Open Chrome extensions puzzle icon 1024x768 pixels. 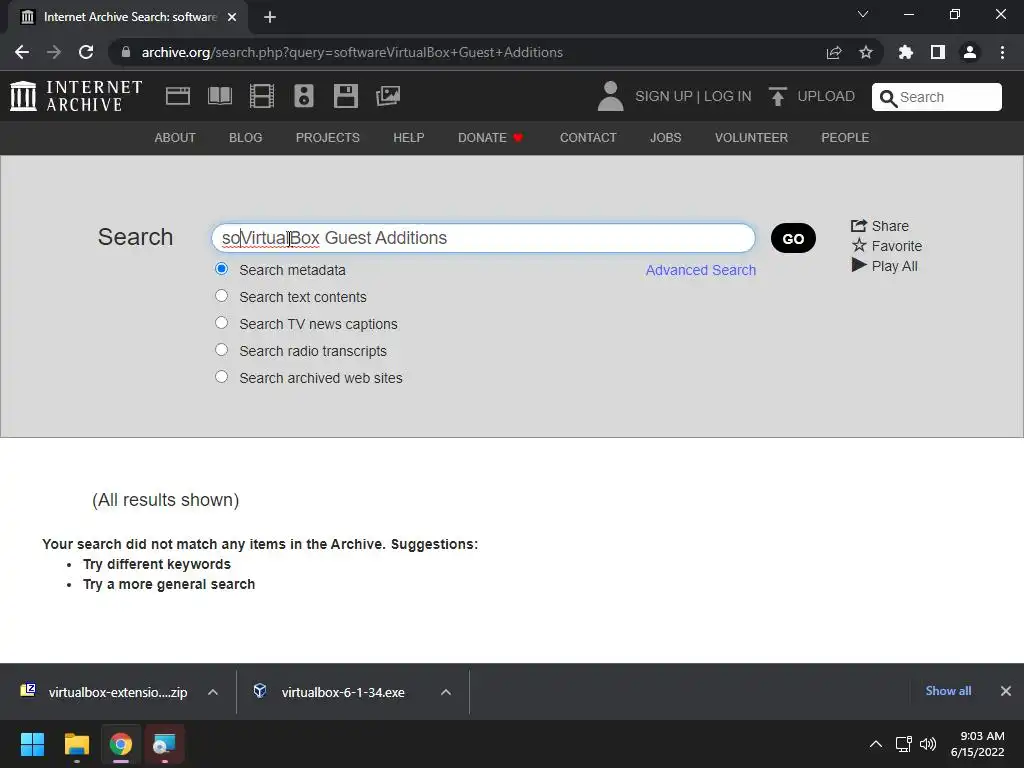click(x=906, y=52)
